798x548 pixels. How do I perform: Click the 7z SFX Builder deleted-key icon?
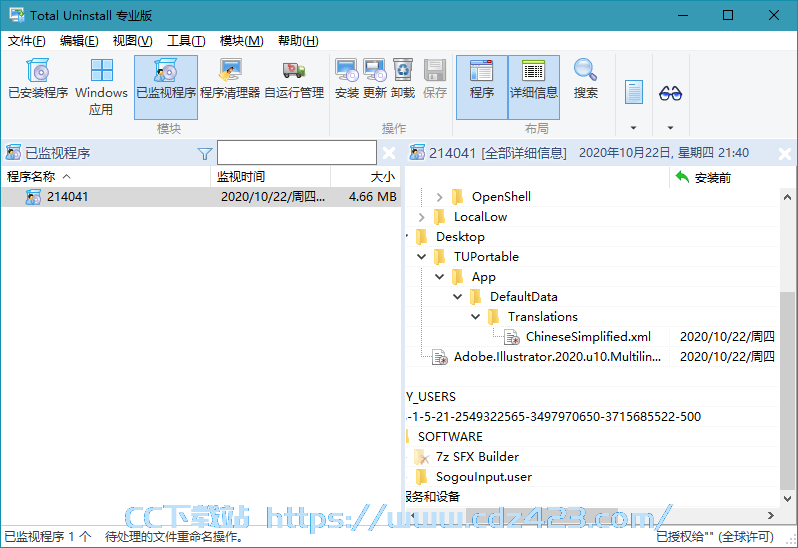point(421,457)
